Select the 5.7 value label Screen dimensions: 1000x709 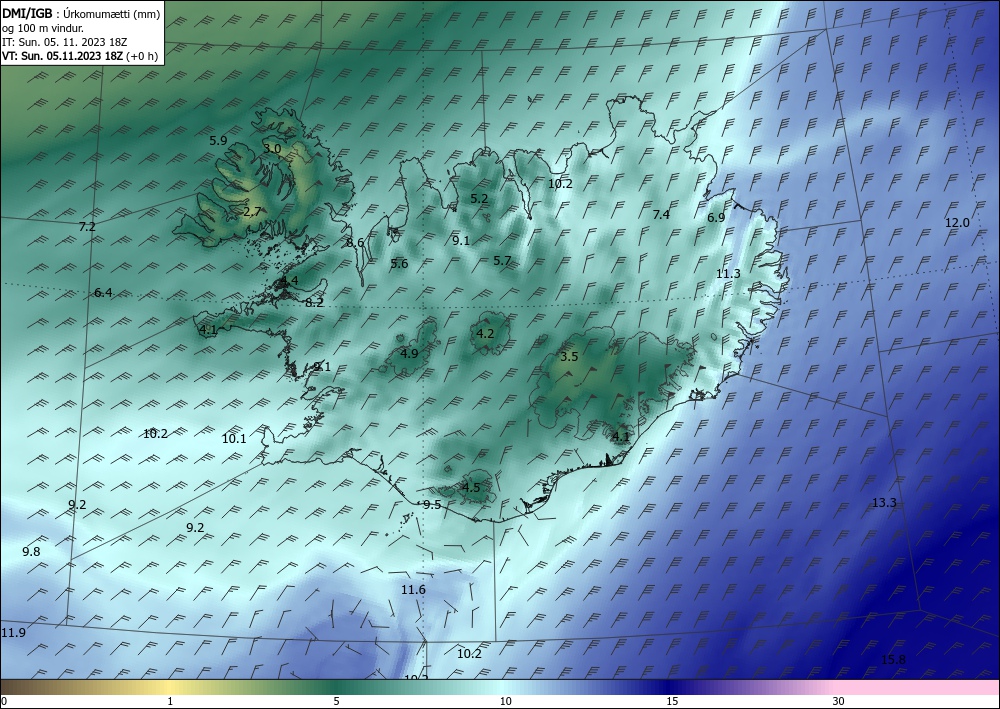click(503, 261)
